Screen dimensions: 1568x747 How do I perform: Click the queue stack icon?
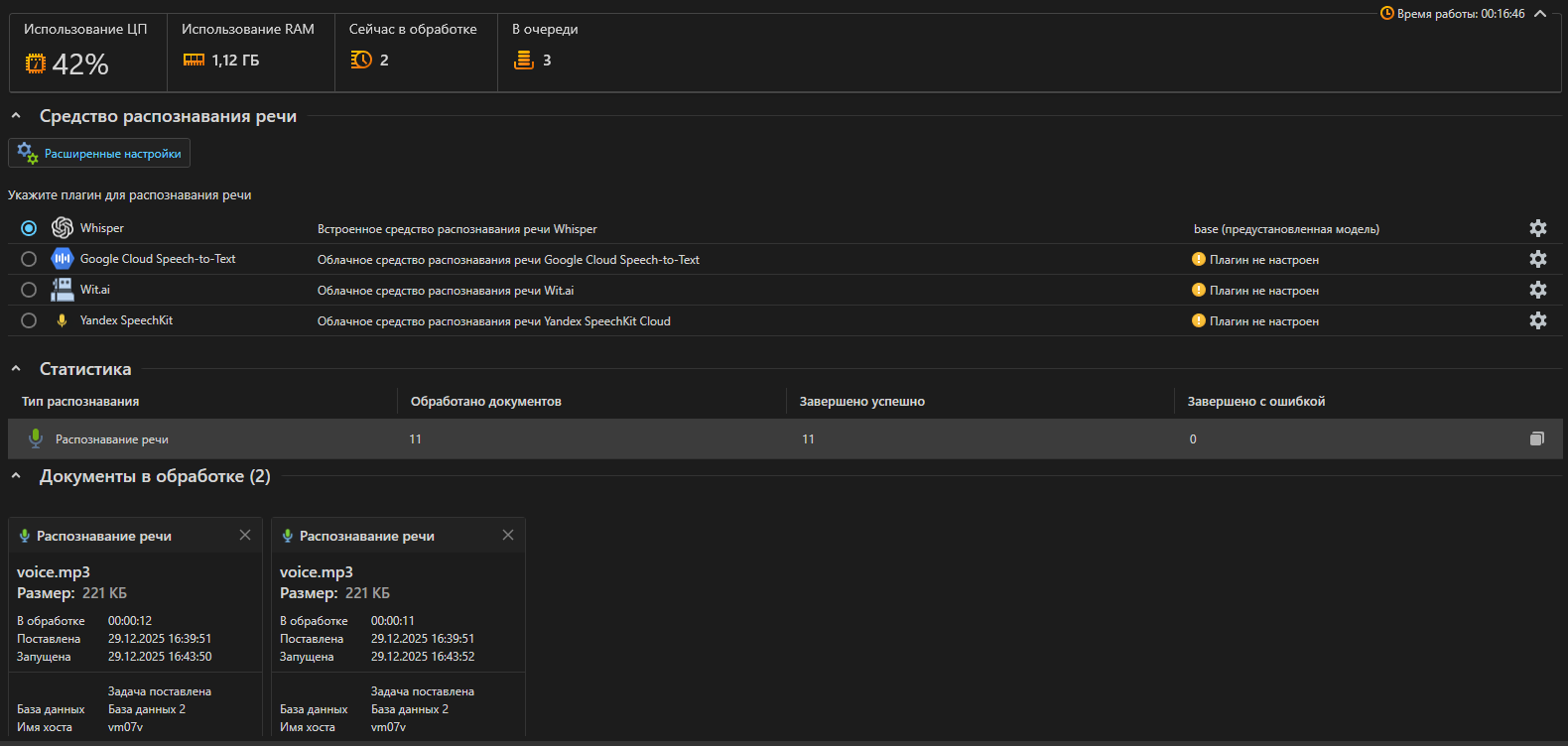523,61
